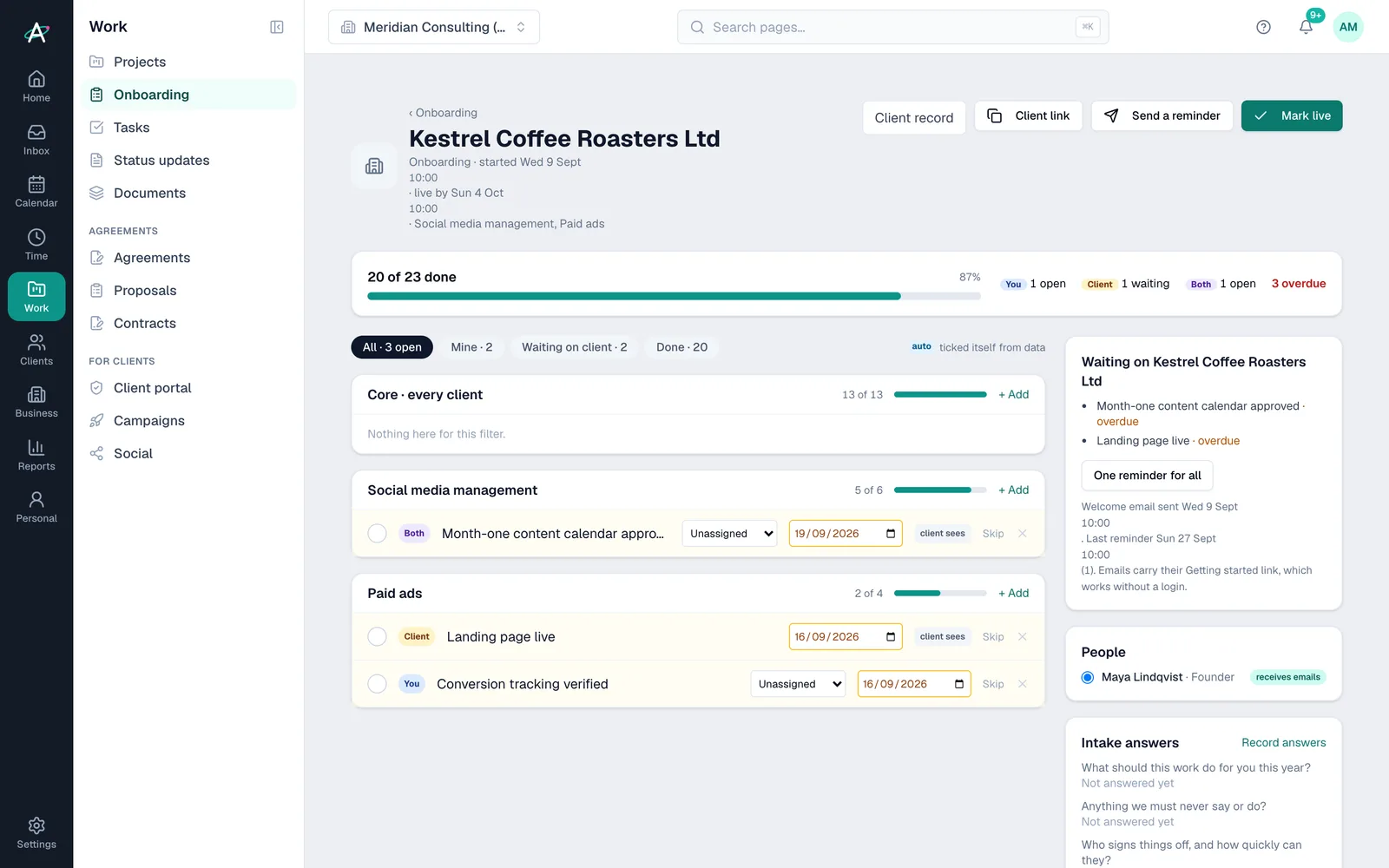This screenshot has width=1389, height=868.
Task: Open the Meridian Consulting workspace switcher
Action: click(434, 27)
